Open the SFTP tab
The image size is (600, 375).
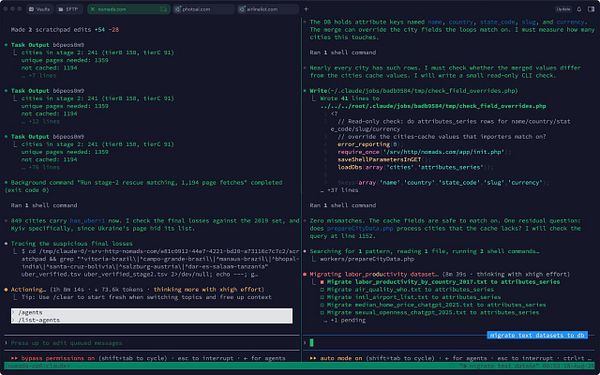68,9
